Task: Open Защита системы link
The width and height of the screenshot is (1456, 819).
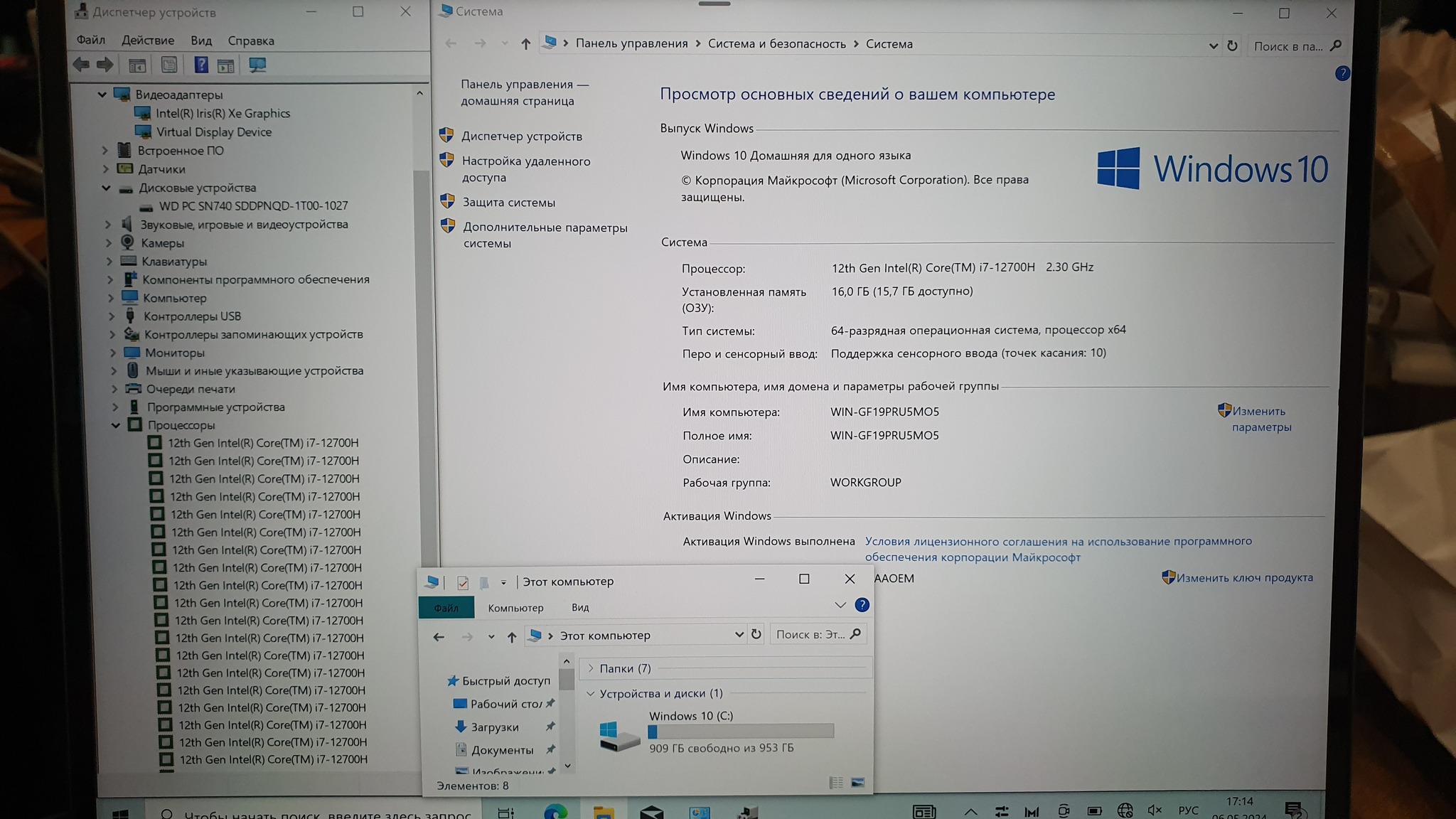Action: pos(508,203)
